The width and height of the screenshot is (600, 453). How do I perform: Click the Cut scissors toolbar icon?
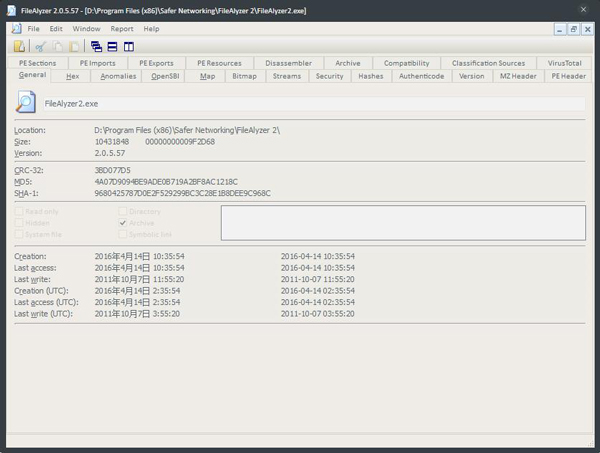[x=41, y=47]
